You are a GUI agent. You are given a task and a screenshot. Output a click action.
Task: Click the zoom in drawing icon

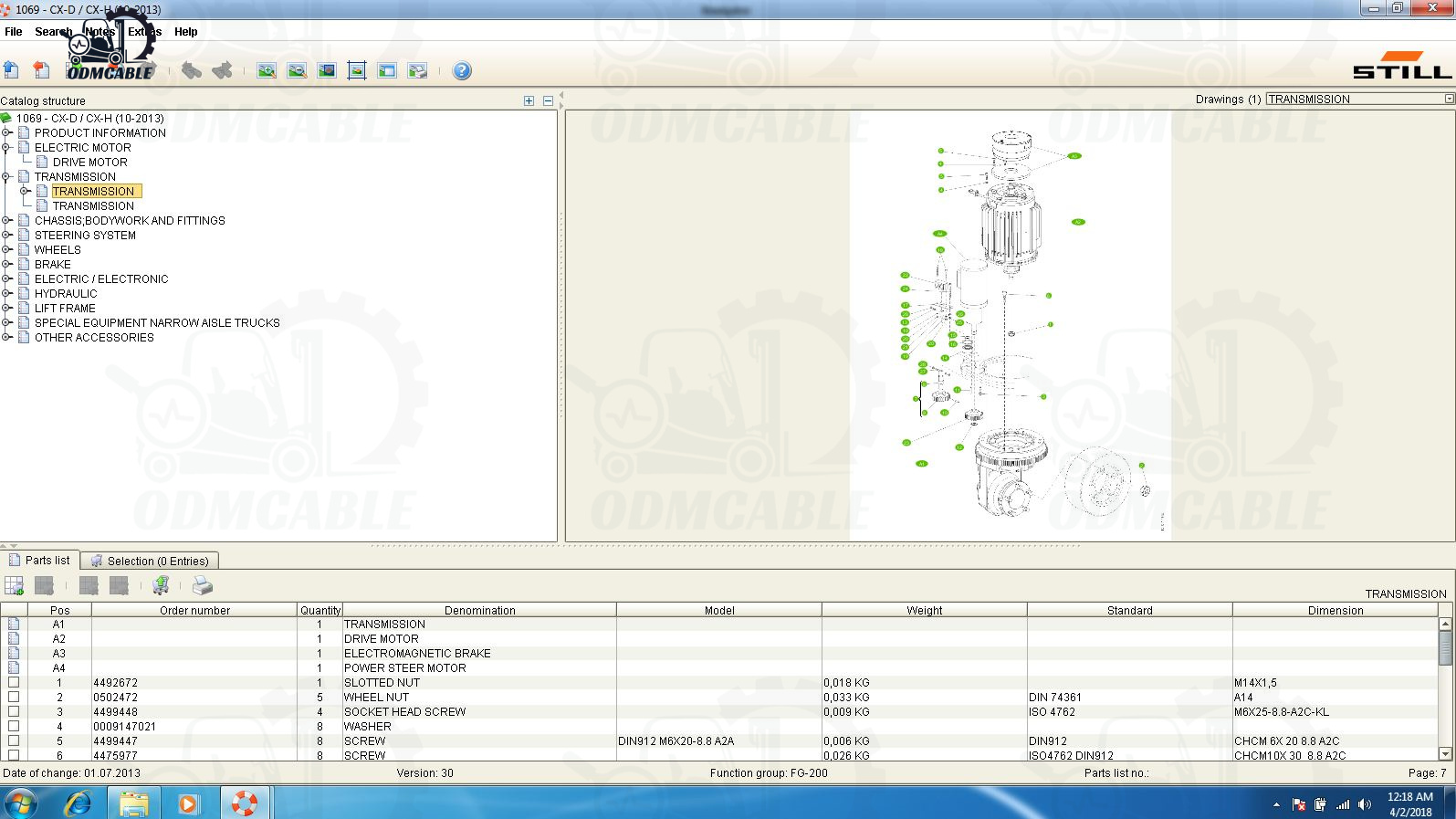point(267,70)
